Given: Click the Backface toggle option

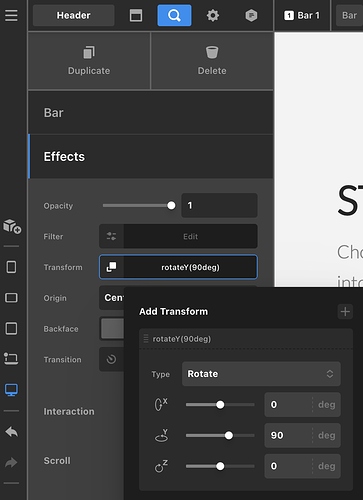Looking at the screenshot, I should click(112, 329).
